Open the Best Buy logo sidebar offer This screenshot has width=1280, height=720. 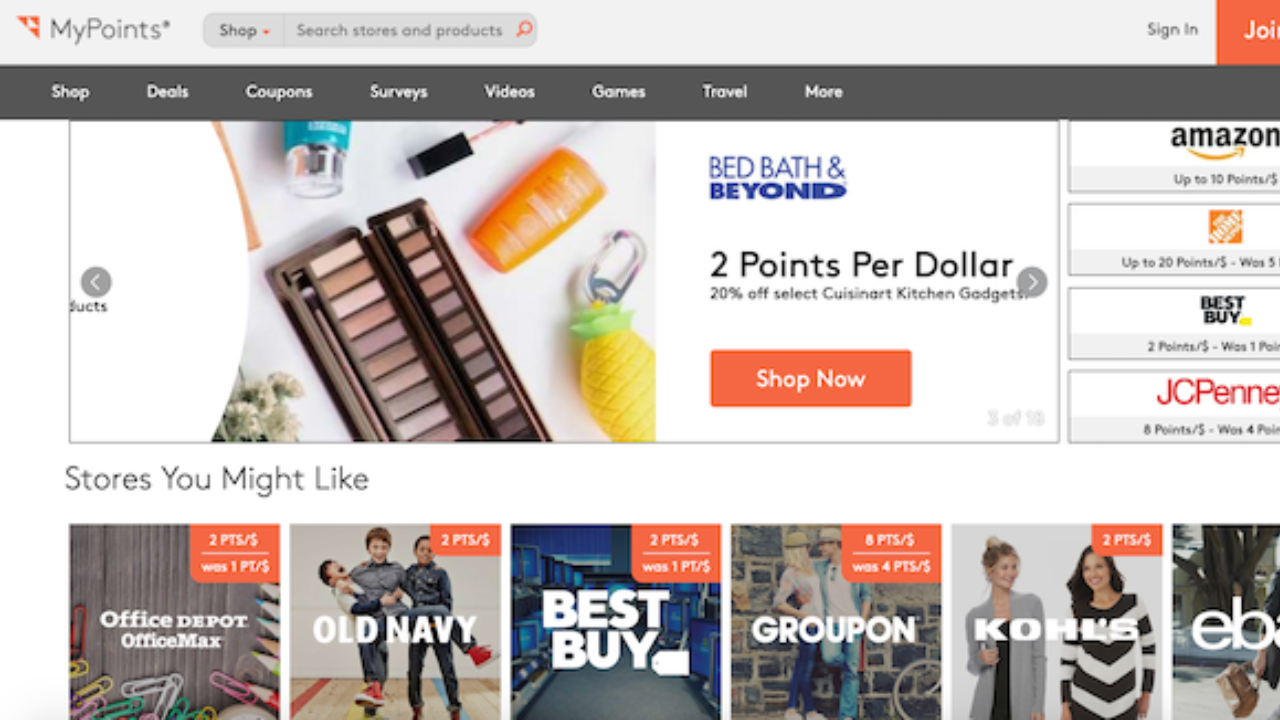pos(1174,323)
